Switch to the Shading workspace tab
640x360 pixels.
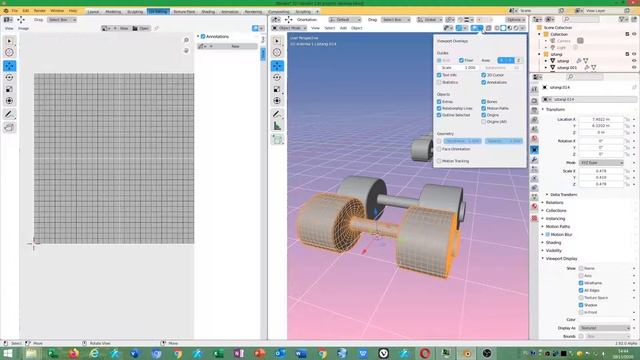[208, 11]
